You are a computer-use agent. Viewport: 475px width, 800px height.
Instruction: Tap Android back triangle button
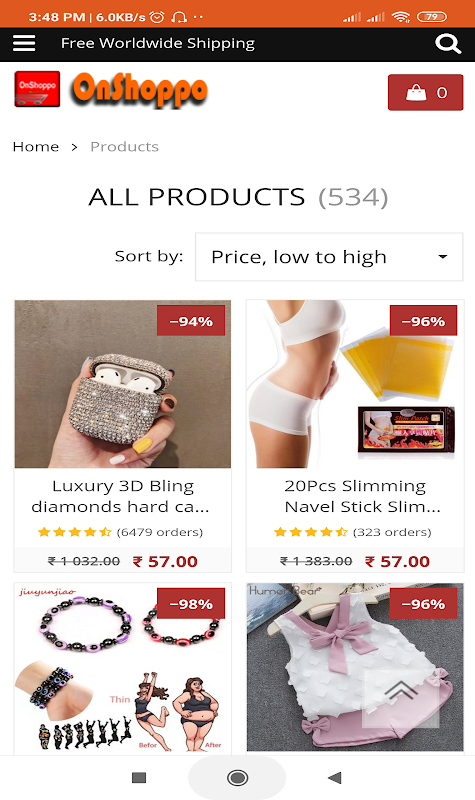click(335, 778)
